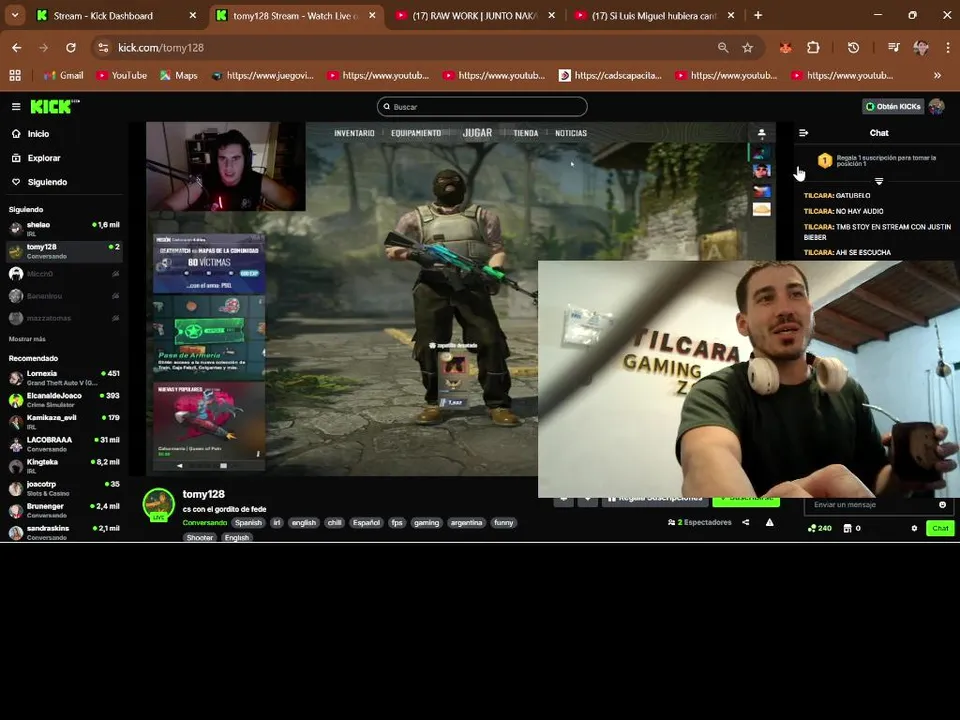Image resolution: width=960 pixels, height=720 pixels.
Task: Open the browser tab search dropdown
Action: 15,15
